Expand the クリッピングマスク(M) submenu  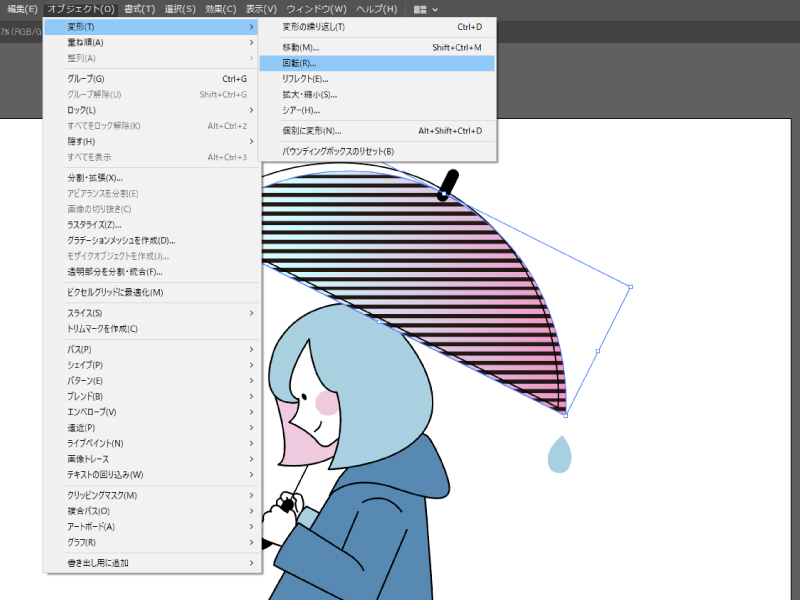[102, 495]
